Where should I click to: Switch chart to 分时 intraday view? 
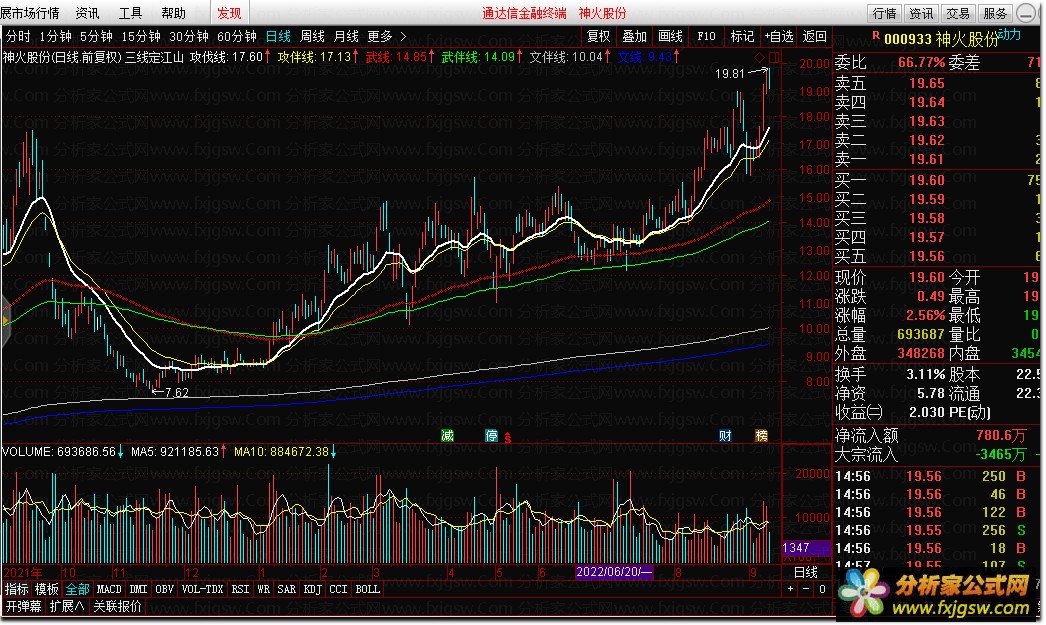point(18,36)
